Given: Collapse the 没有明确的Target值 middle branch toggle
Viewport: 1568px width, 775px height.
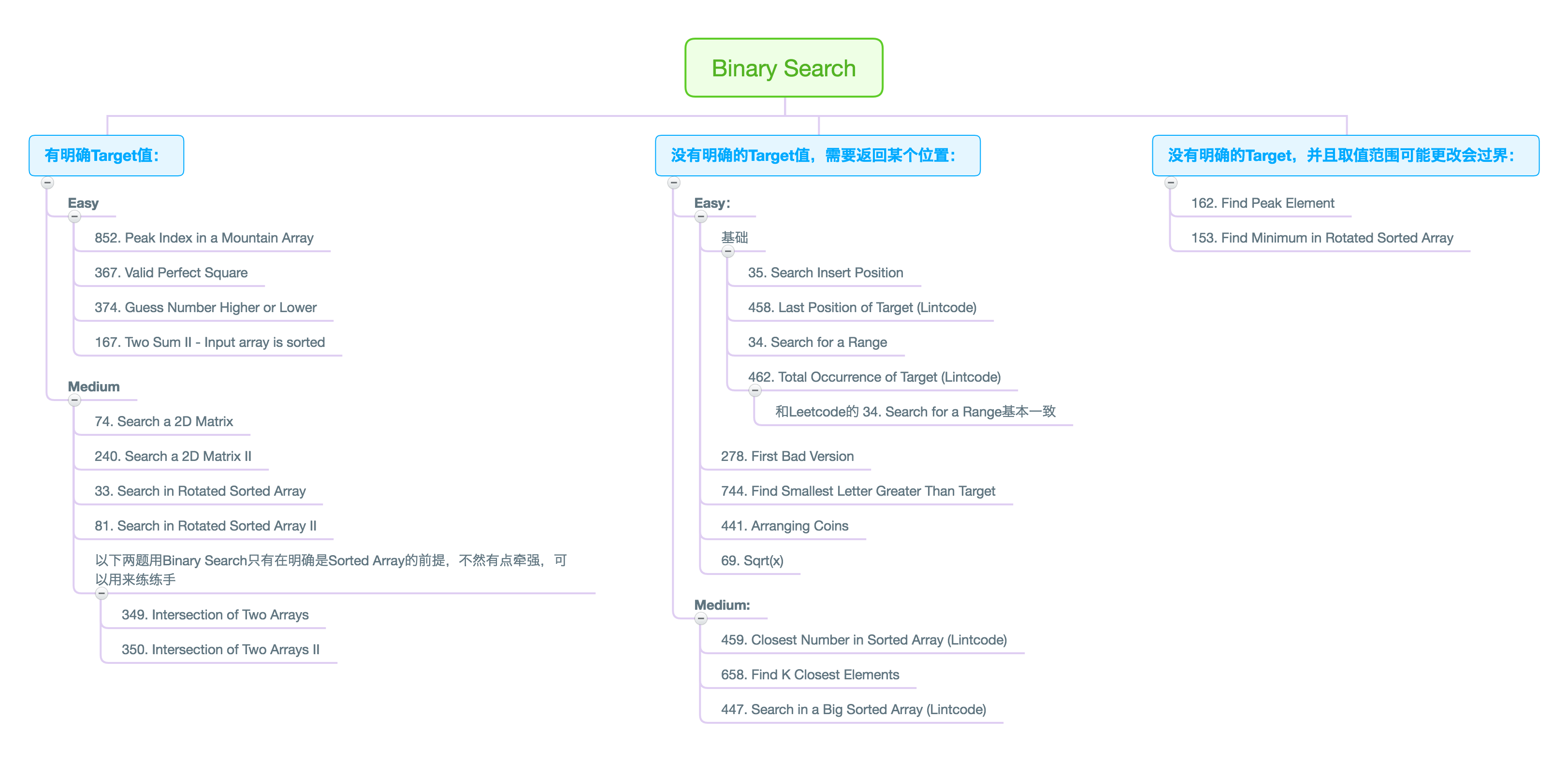Looking at the screenshot, I should (674, 183).
